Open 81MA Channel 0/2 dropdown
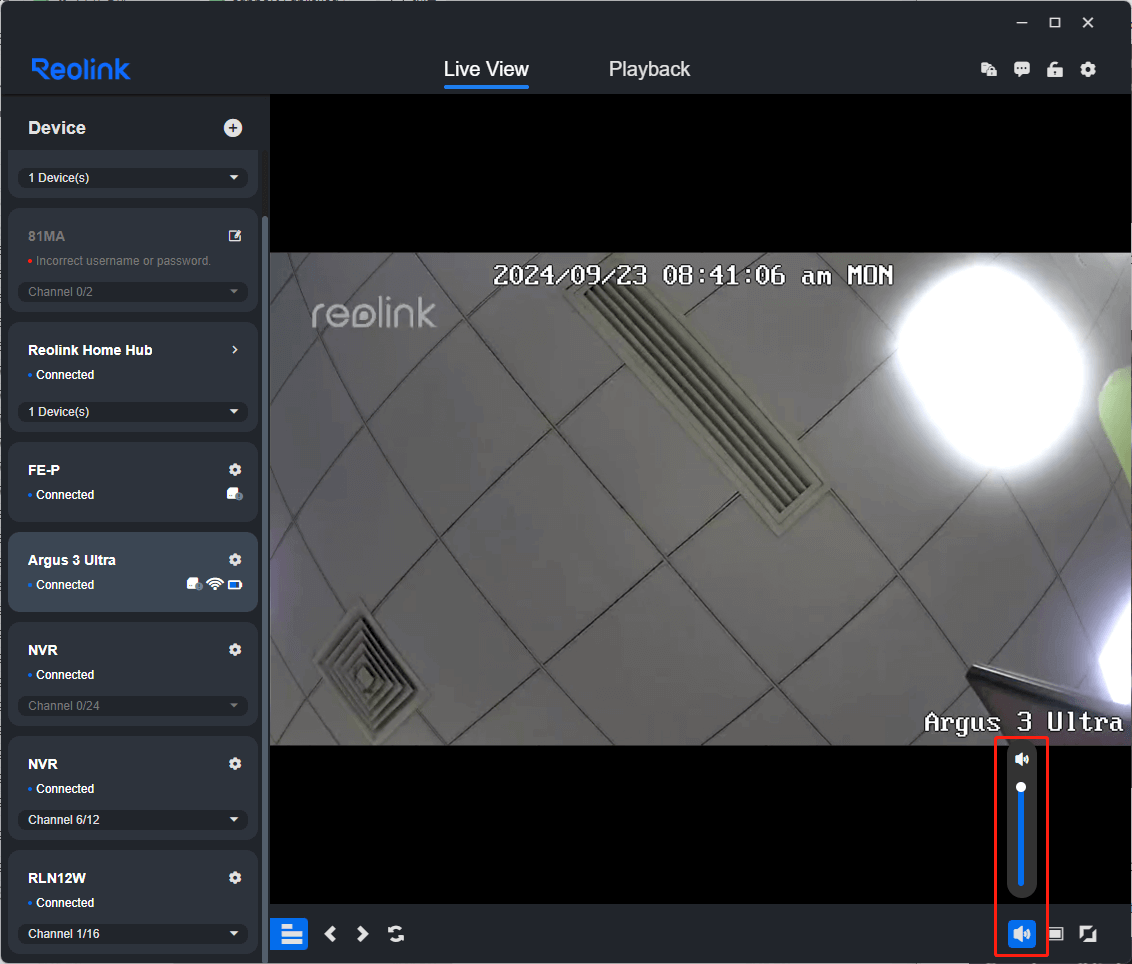 tap(133, 292)
